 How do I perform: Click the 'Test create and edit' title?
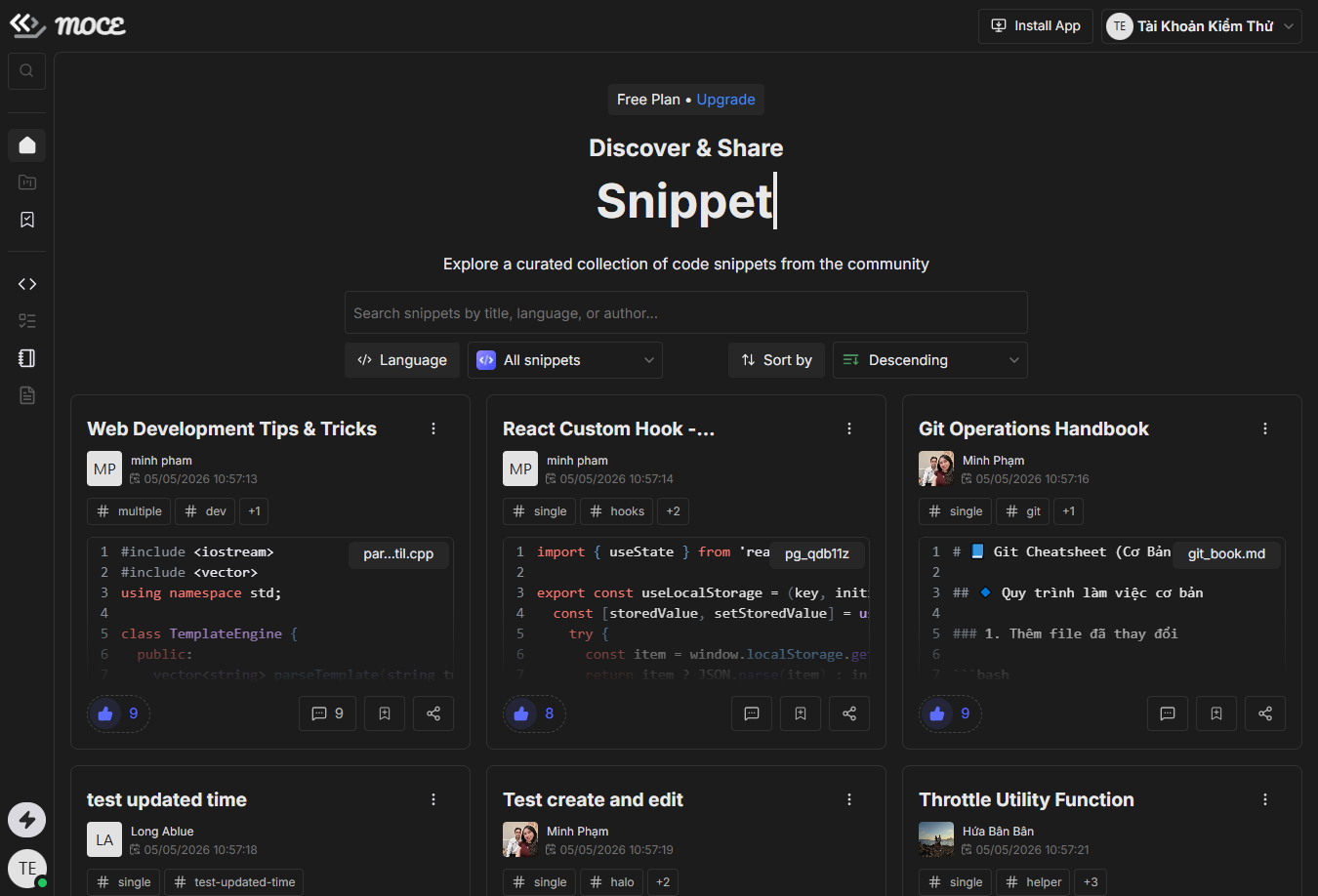click(593, 799)
